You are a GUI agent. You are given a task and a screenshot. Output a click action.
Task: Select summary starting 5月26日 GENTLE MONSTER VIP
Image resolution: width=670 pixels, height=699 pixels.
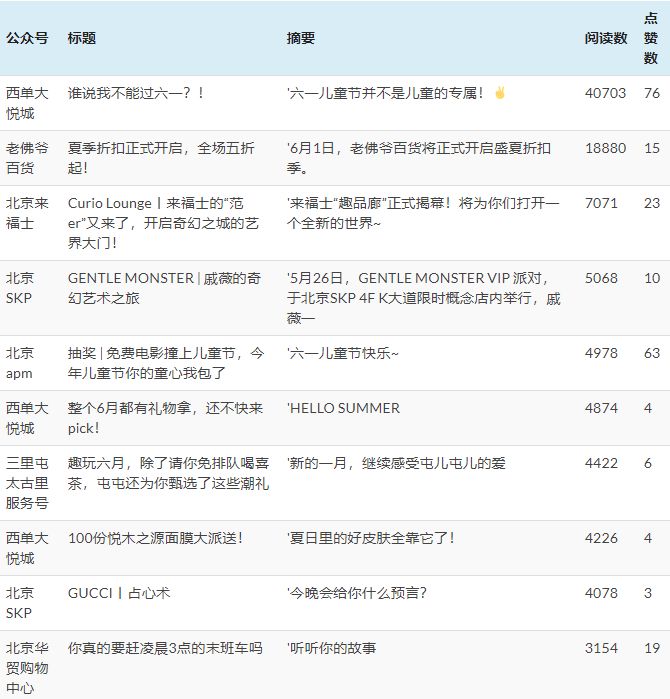tap(423, 298)
